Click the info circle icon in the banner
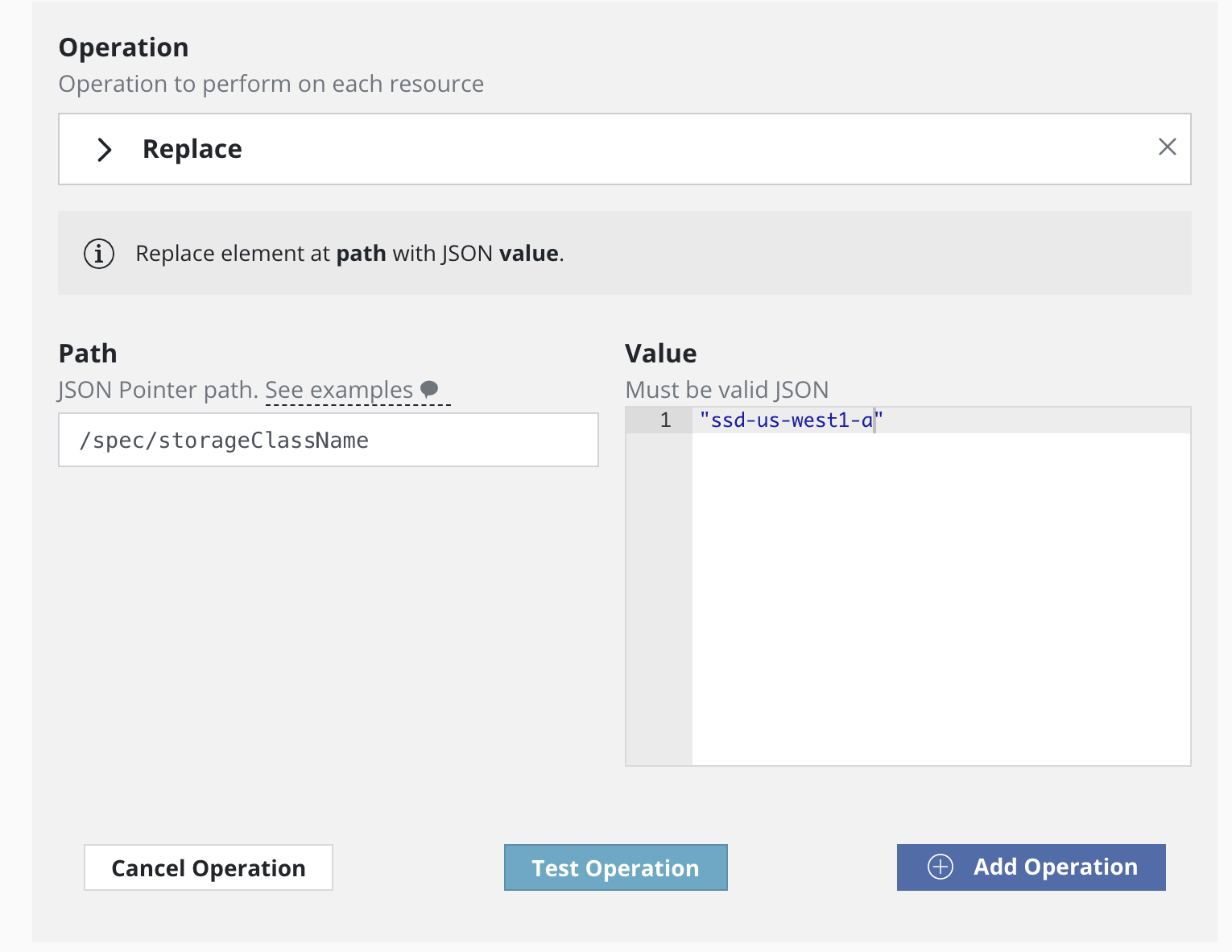The width and height of the screenshot is (1232, 952). pyautogui.click(x=99, y=254)
